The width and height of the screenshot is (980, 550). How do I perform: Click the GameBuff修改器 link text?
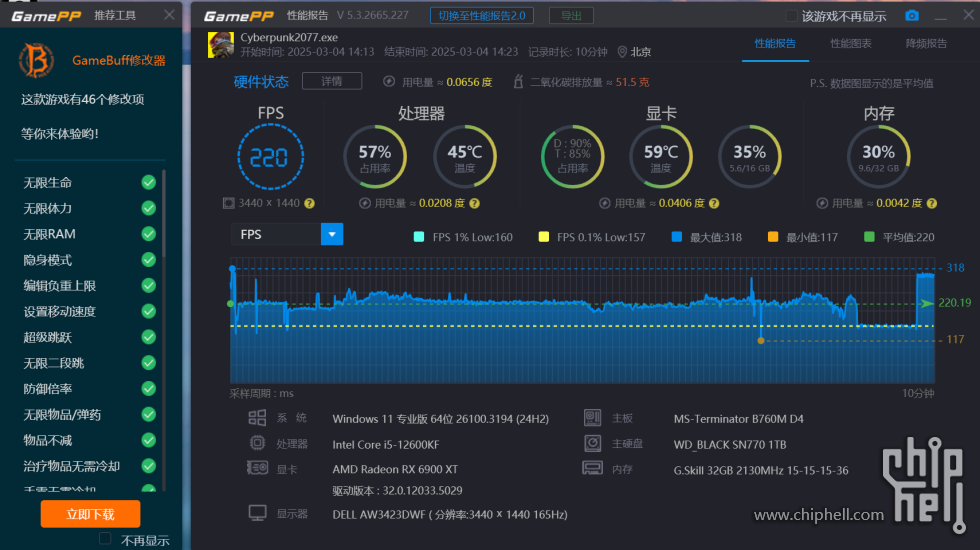[x=119, y=61]
